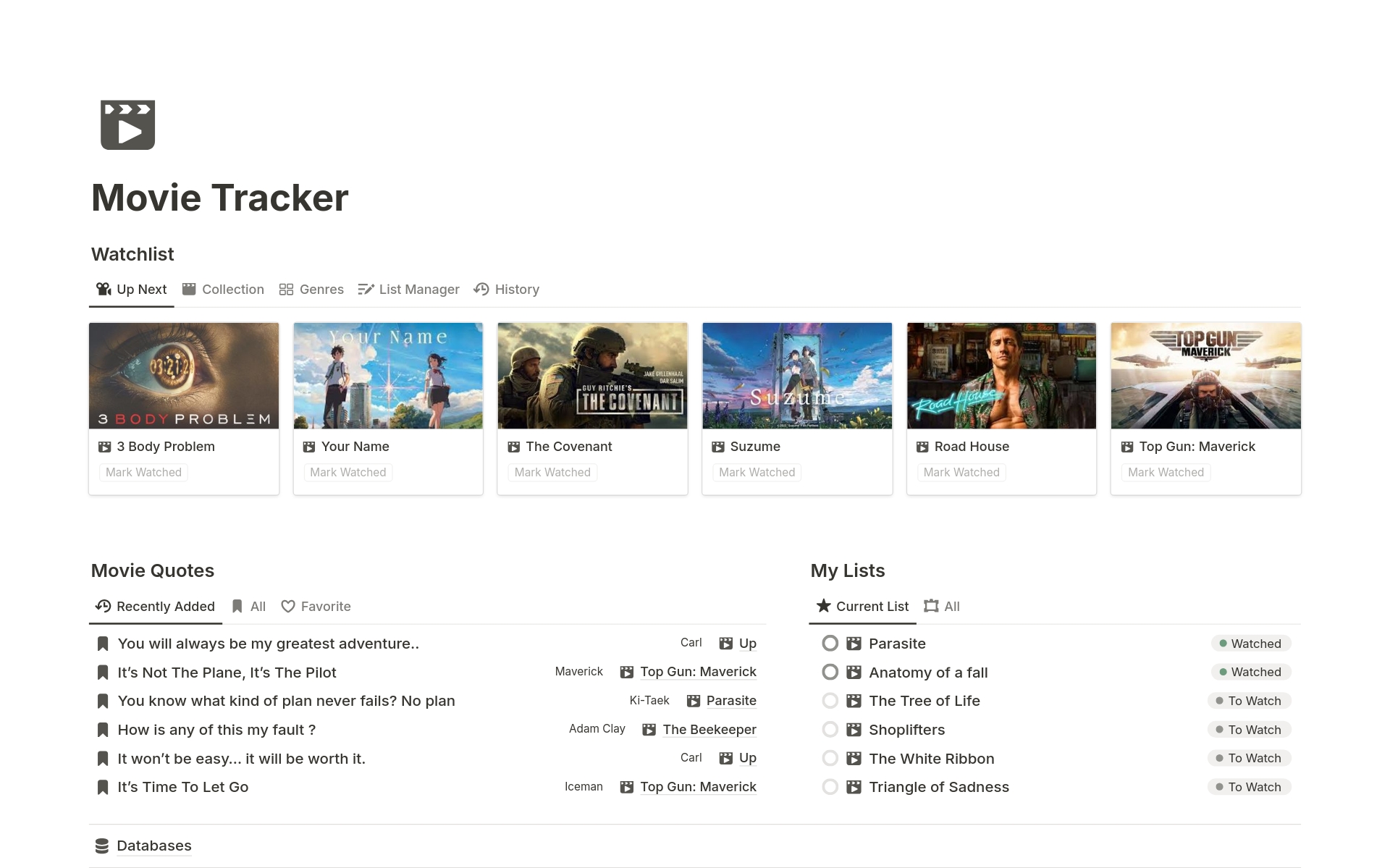Open the "All" tab in Movie Quotes
This screenshot has width=1390, height=868.
tap(249, 606)
